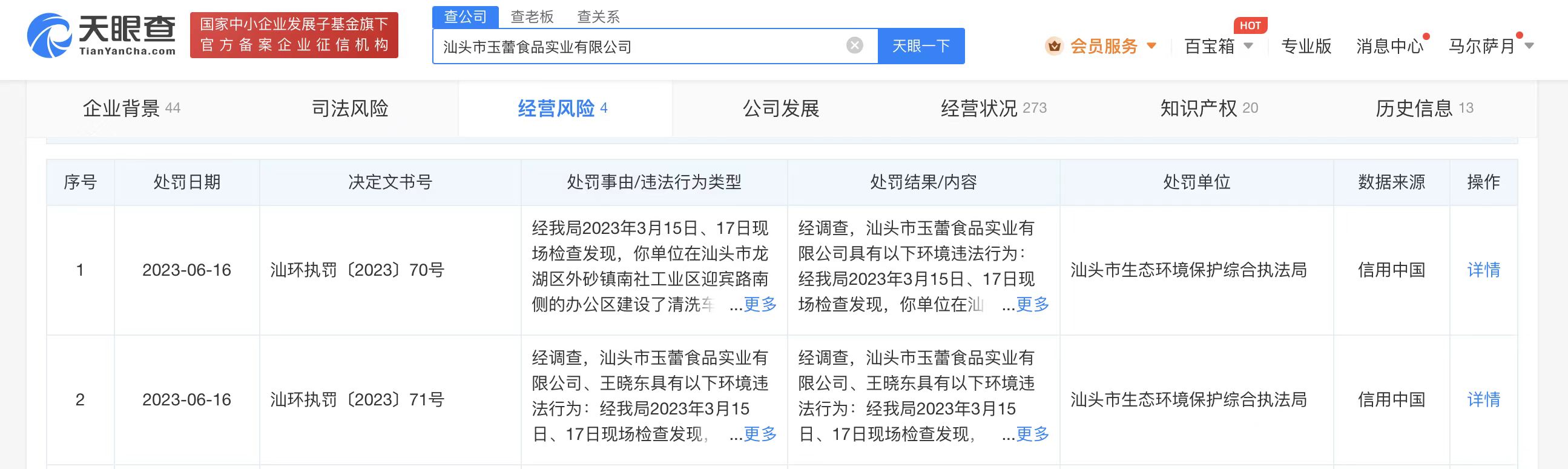Expand the 百宝箱 dropdown menu
This screenshot has height=469, width=1568.
coord(1248,46)
